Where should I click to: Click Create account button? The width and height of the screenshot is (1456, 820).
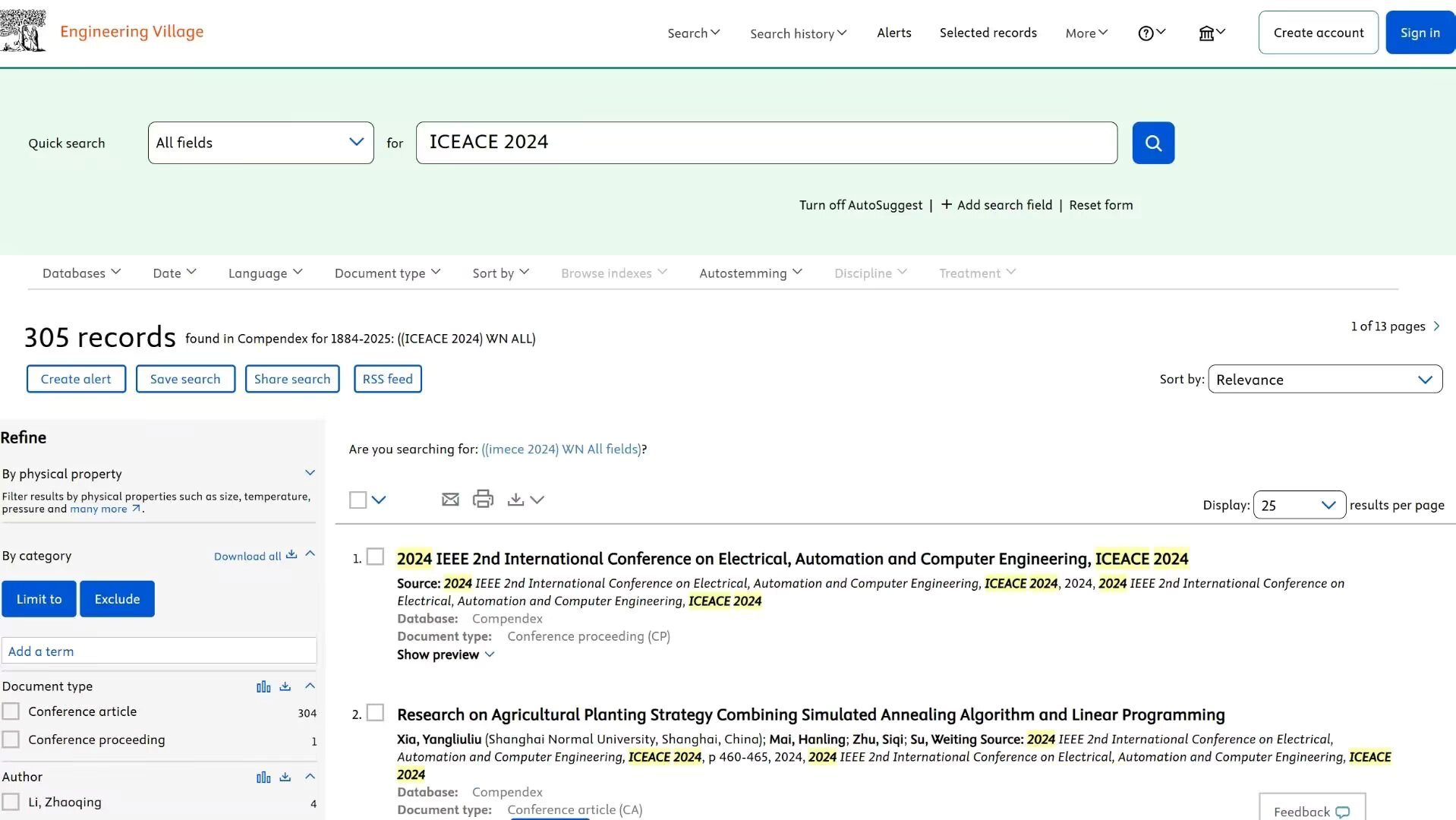[1319, 33]
